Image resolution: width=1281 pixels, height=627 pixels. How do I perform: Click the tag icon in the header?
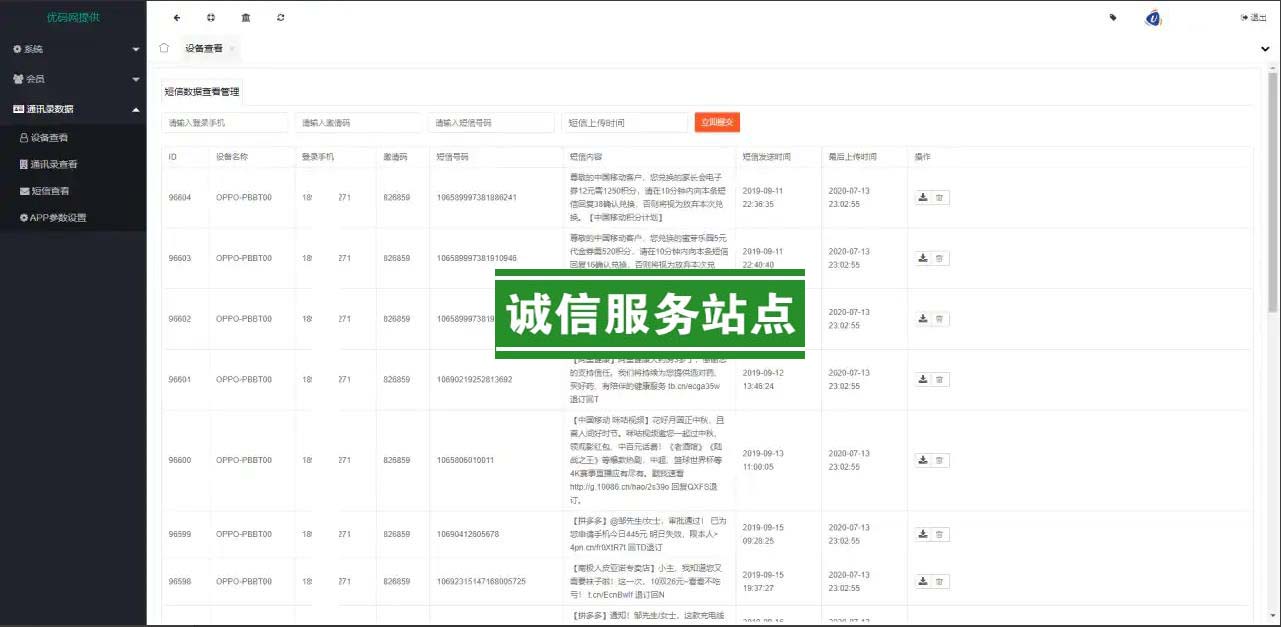point(1113,17)
